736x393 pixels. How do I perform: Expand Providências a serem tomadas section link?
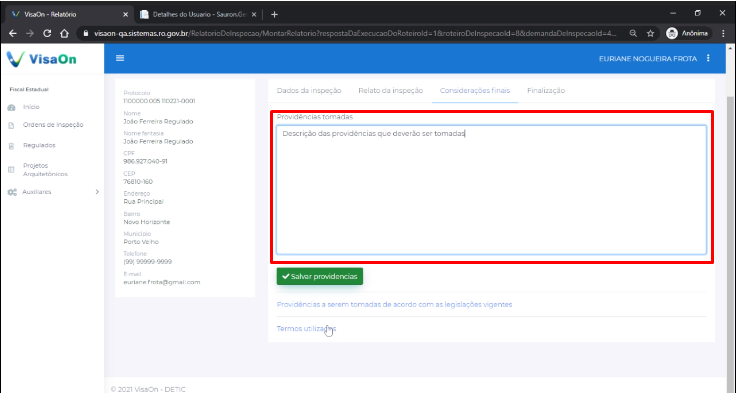[394, 305]
